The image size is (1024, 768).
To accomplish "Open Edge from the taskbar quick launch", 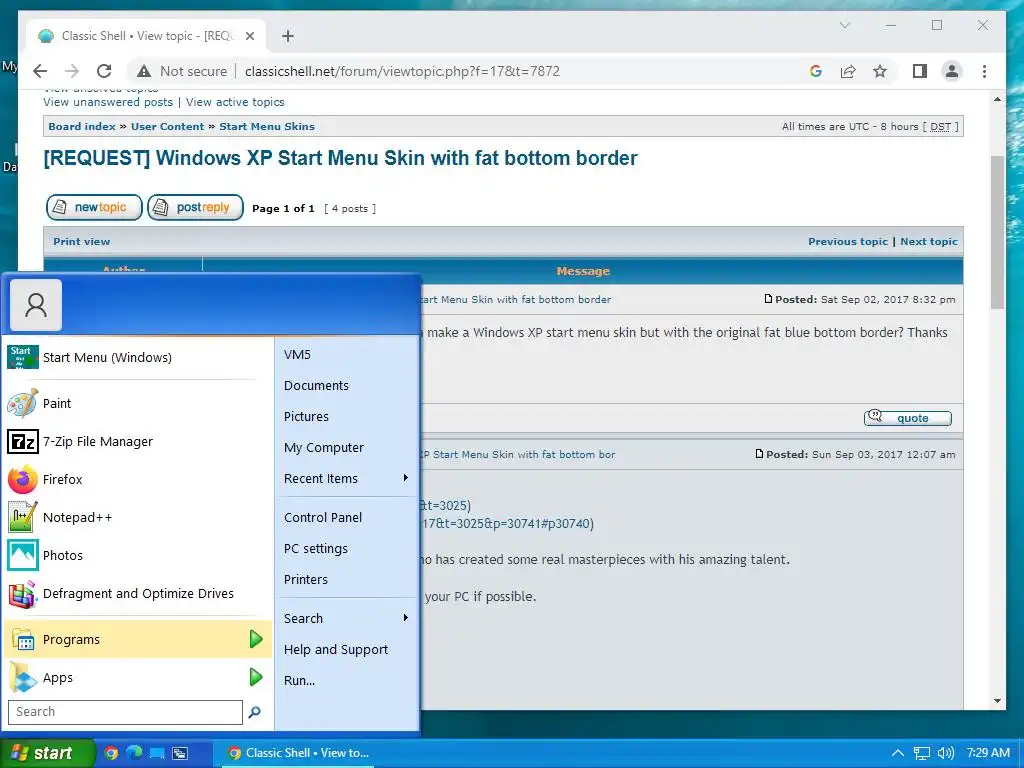I will click(135, 753).
